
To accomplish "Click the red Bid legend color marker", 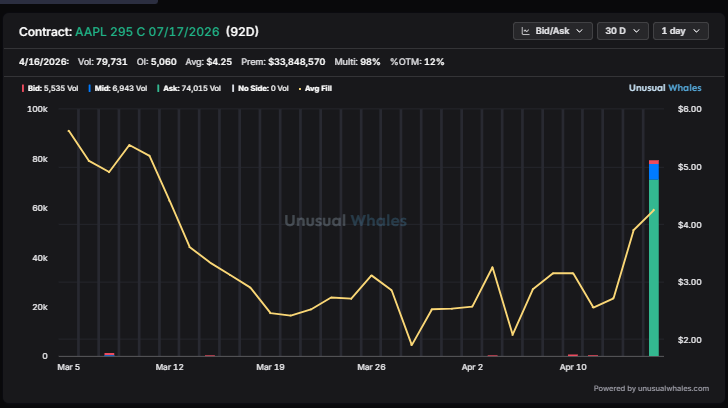I will click(23, 88).
